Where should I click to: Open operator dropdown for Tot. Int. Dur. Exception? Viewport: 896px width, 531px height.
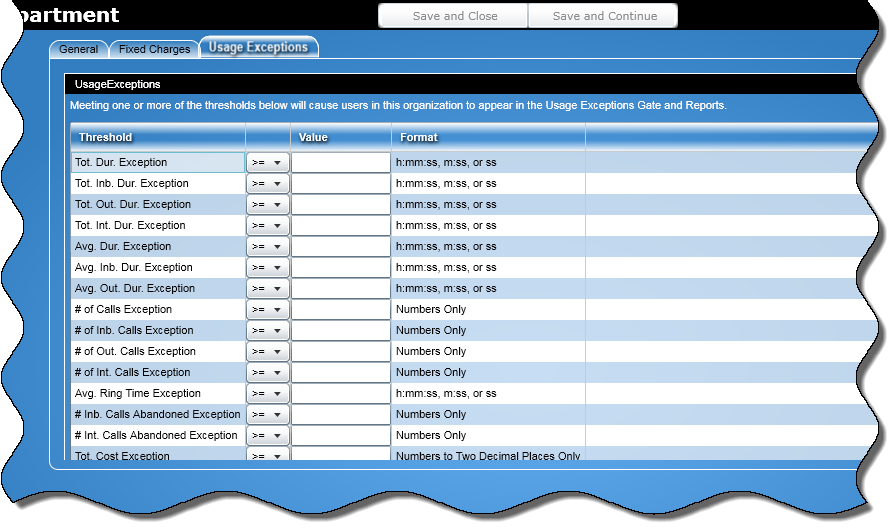pos(267,226)
